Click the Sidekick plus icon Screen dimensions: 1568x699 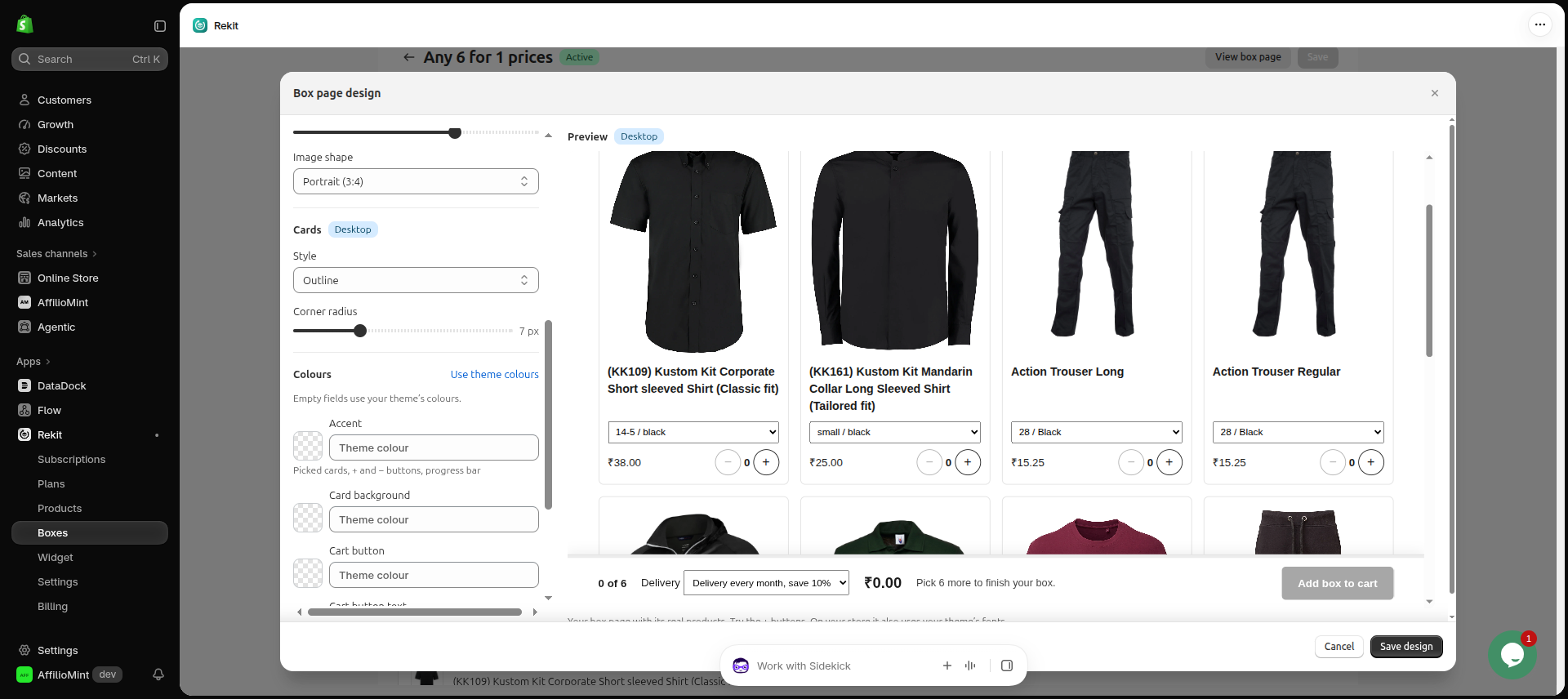(947, 666)
